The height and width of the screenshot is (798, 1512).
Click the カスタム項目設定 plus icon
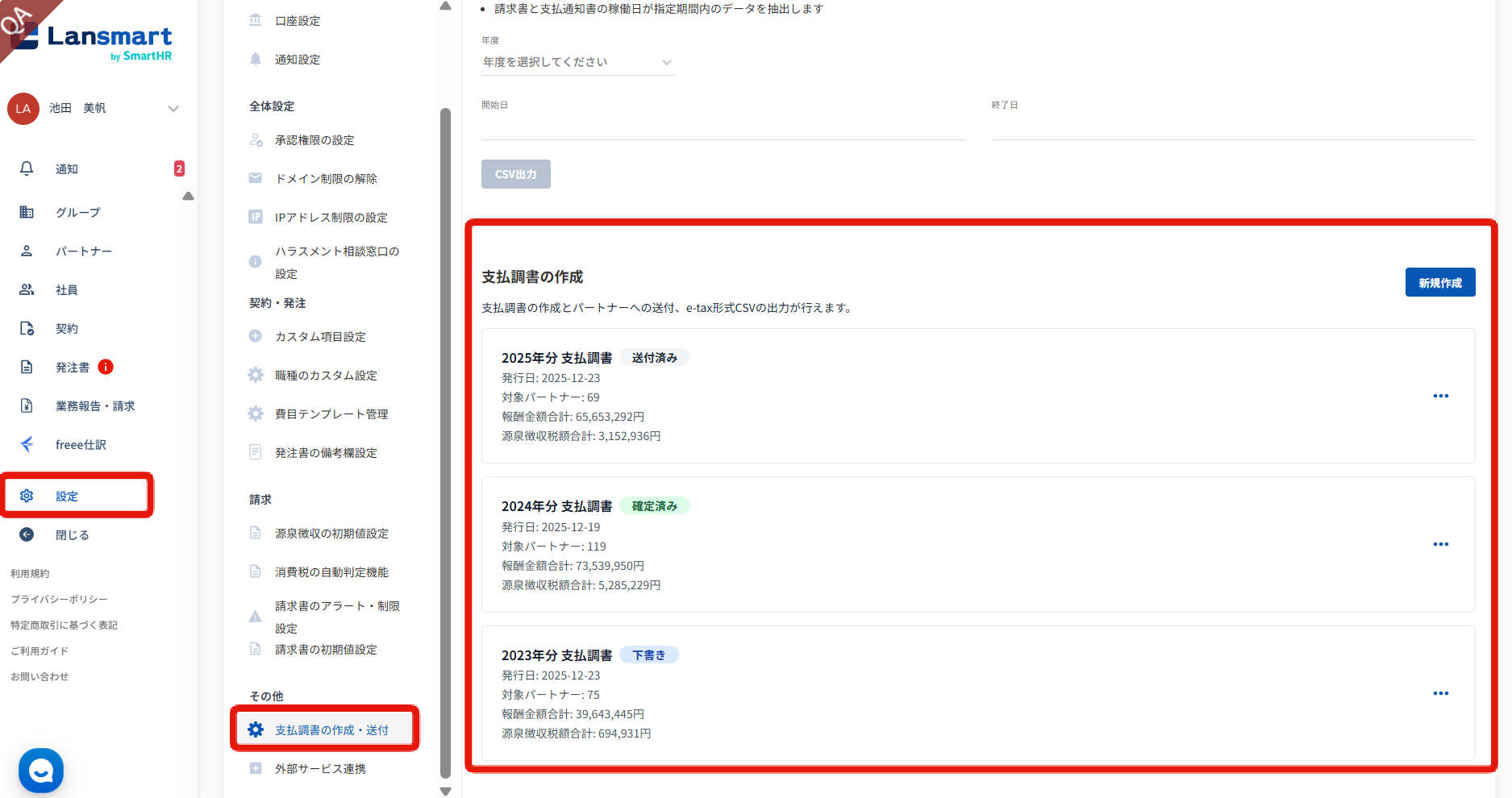click(x=256, y=336)
